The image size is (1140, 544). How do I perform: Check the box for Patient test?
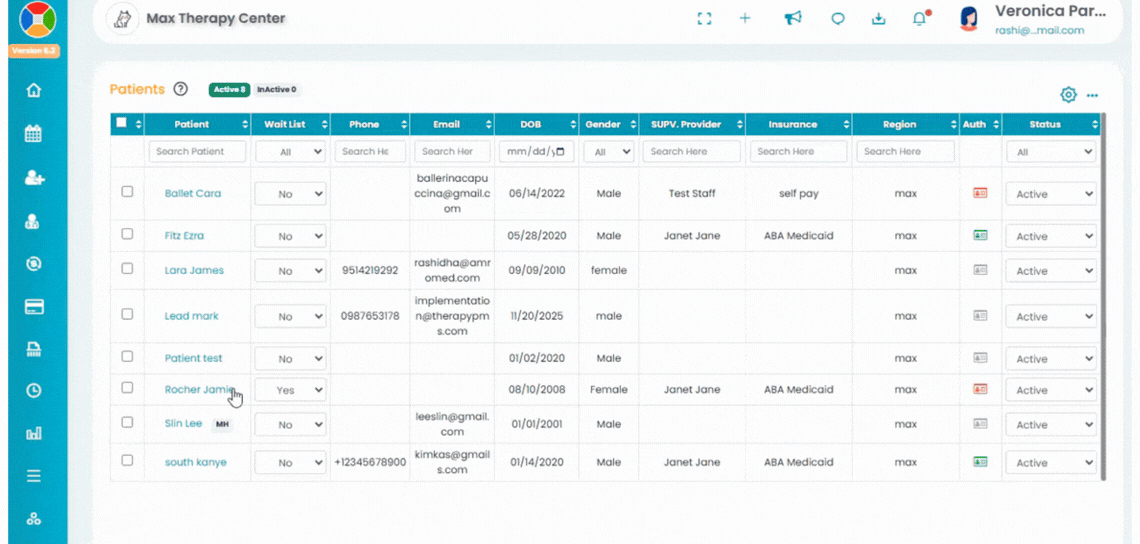tap(127, 356)
